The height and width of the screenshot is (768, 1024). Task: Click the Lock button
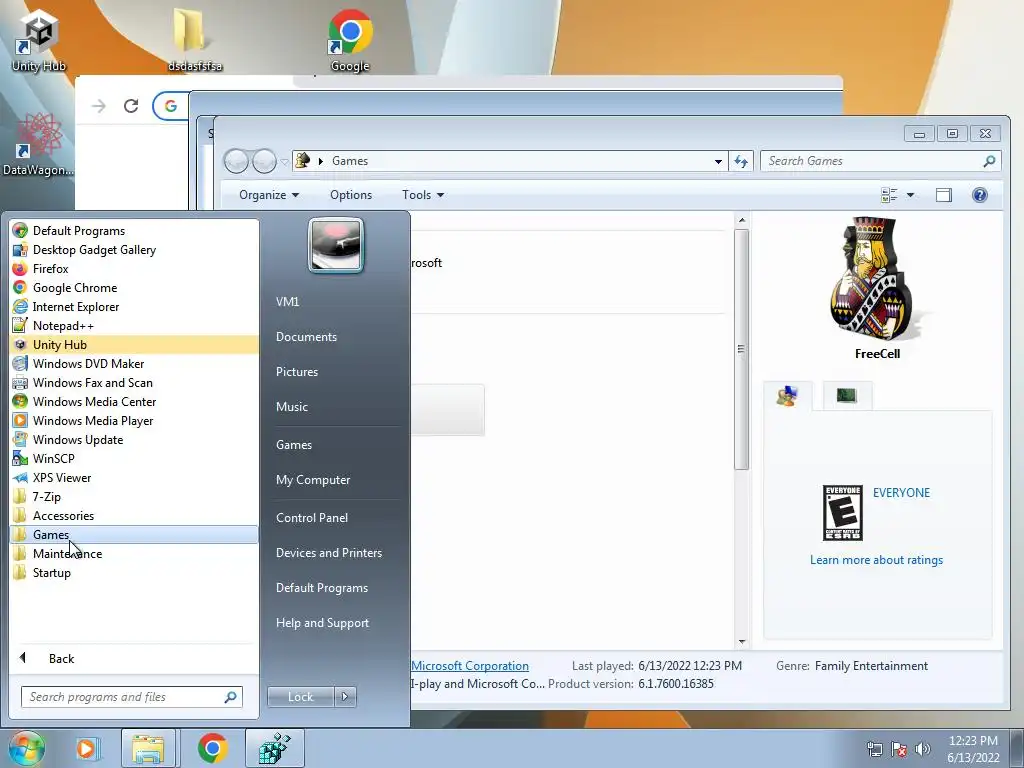(300, 697)
